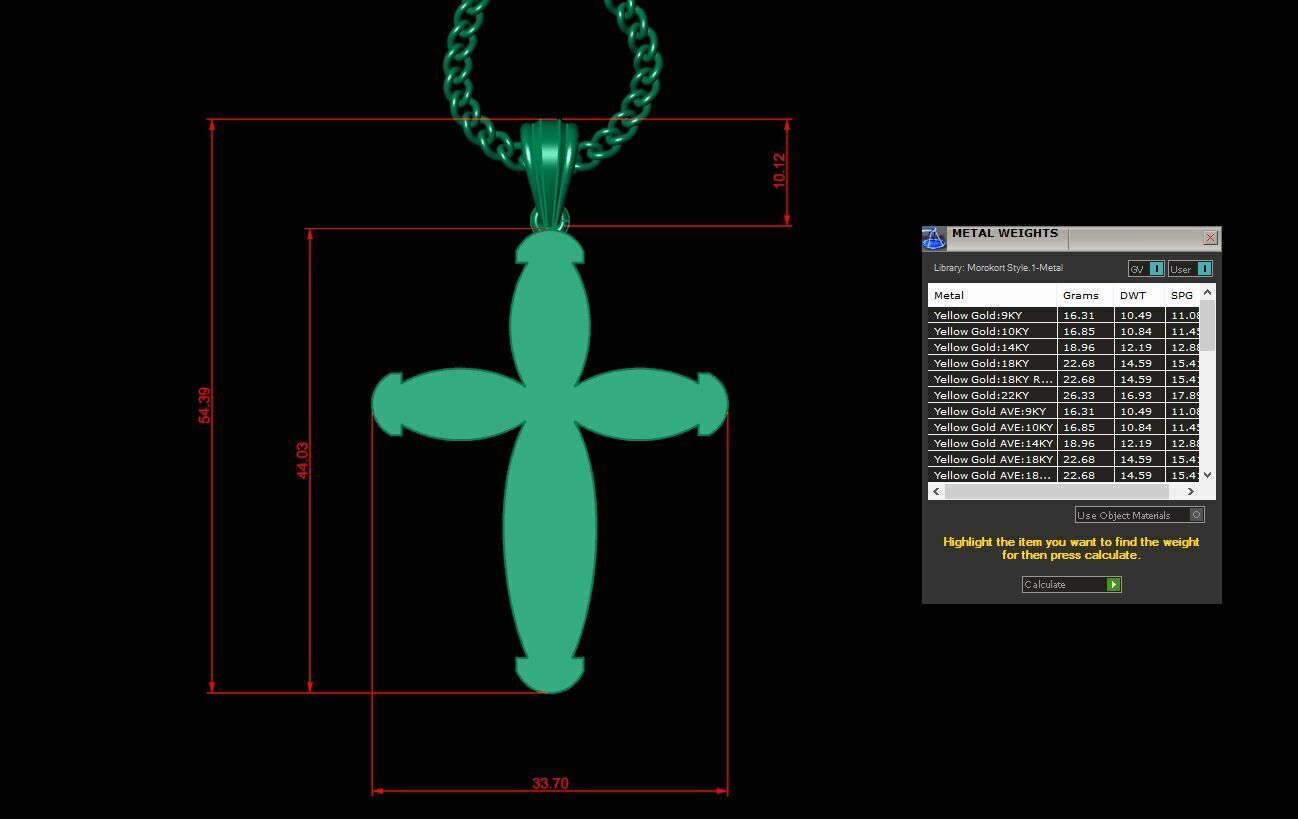Sort by the SPG column header
Screen dimensions: 1298x819
point(1182,295)
